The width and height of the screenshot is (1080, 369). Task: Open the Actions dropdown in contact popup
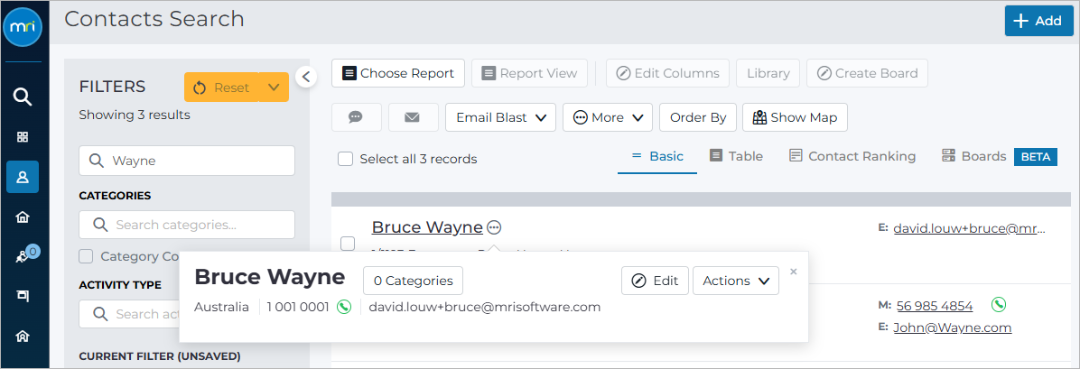click(x=736, y=281)
